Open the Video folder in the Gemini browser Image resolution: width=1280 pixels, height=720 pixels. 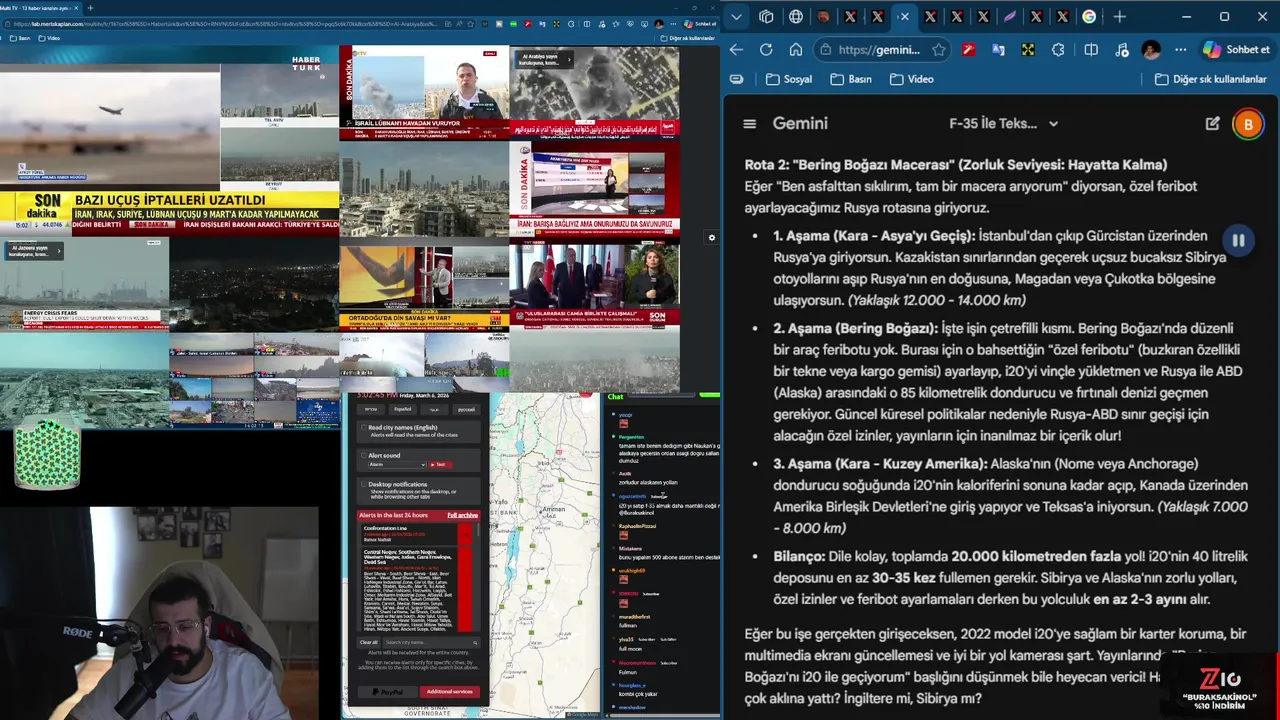tap(911, 79)
